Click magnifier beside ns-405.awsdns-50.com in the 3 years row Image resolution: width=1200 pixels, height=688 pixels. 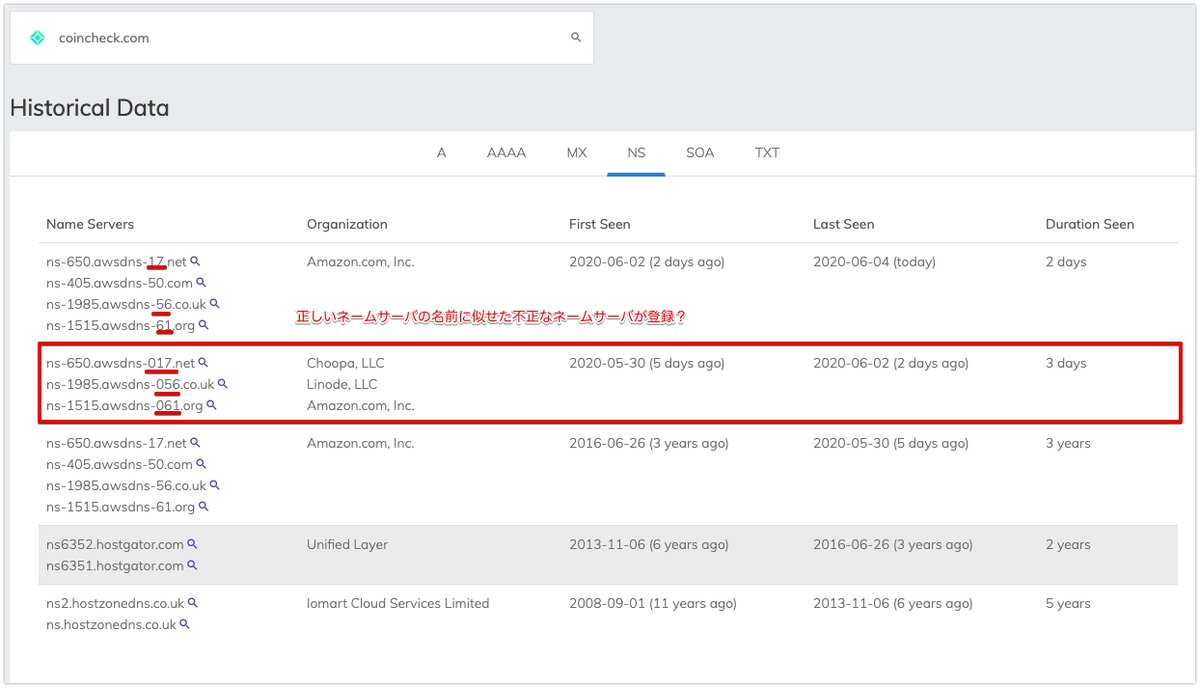tap(201, 464)
